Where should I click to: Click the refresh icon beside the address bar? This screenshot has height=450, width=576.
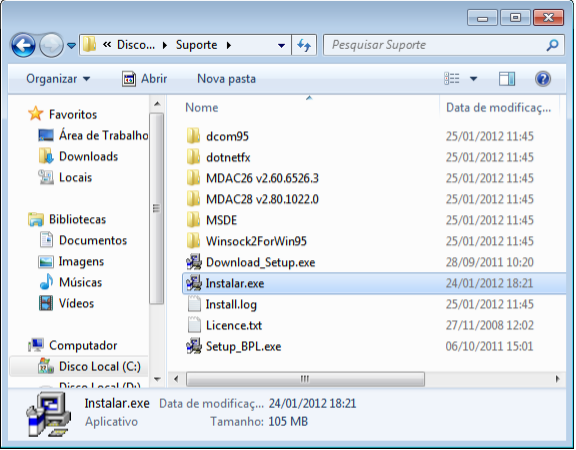[304, 45]
